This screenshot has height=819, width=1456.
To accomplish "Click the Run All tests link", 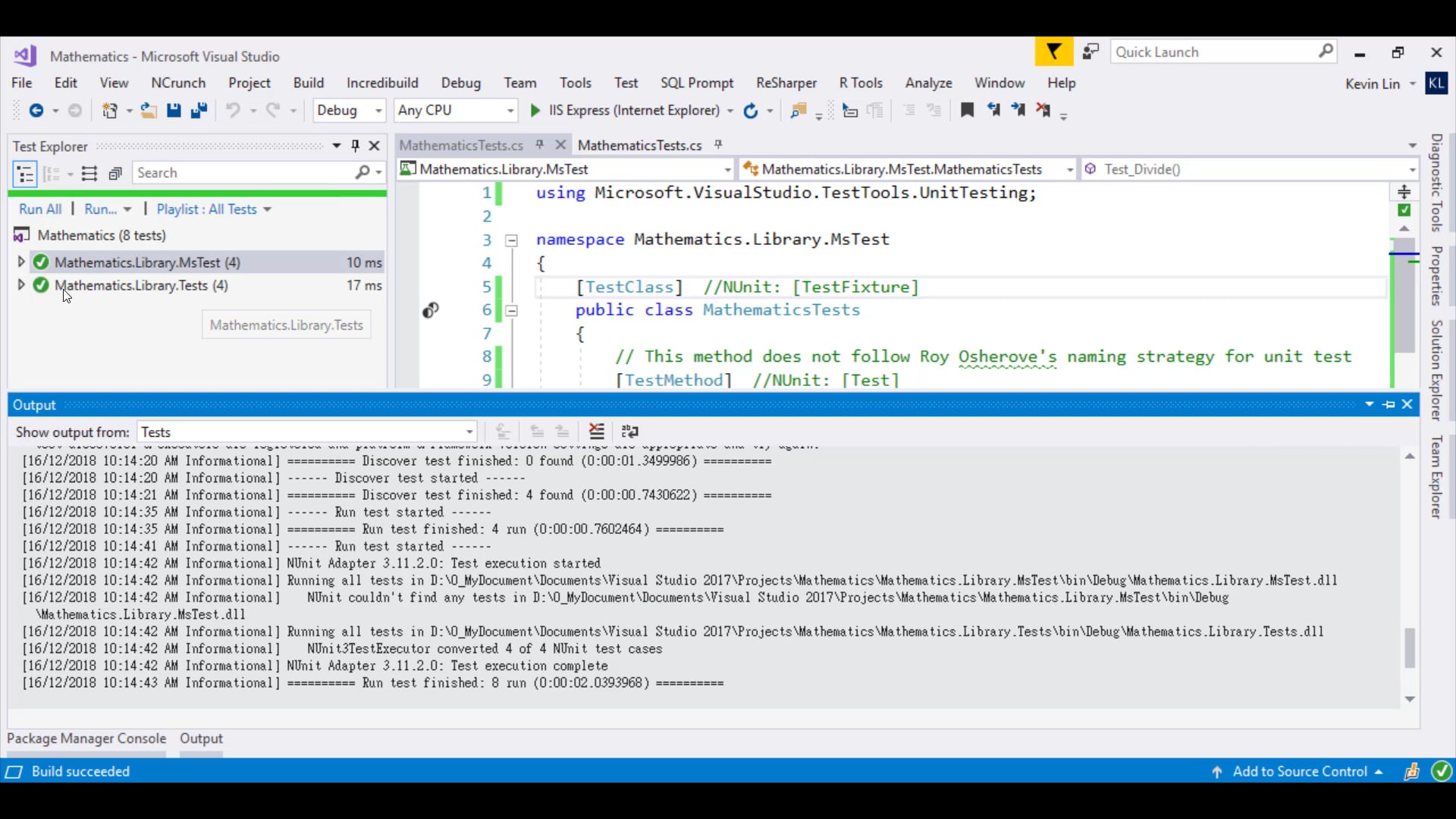I will click(x=40, y=209).
